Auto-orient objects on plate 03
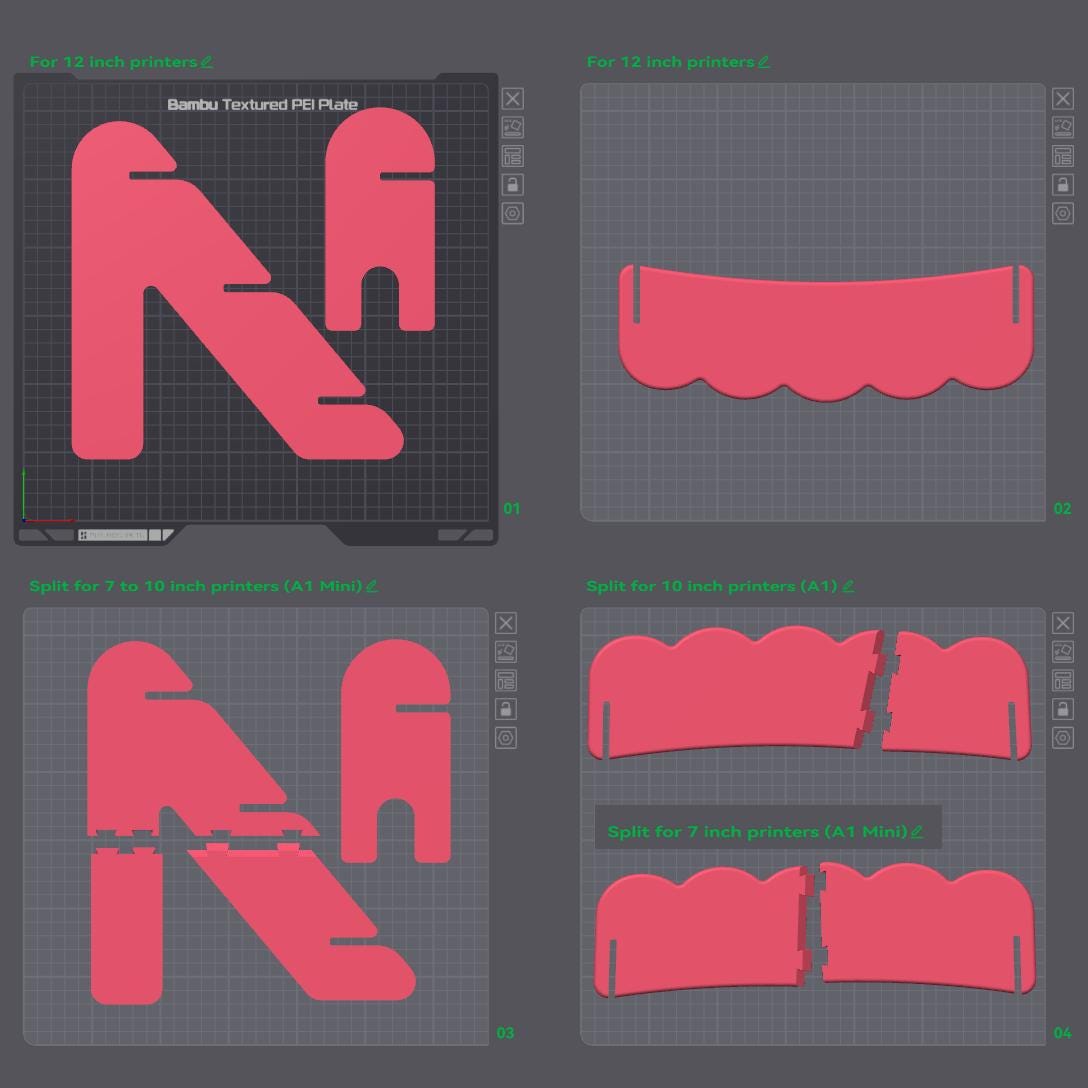Viewport: 1088px width, 1088px height. [x=506, y=652]
